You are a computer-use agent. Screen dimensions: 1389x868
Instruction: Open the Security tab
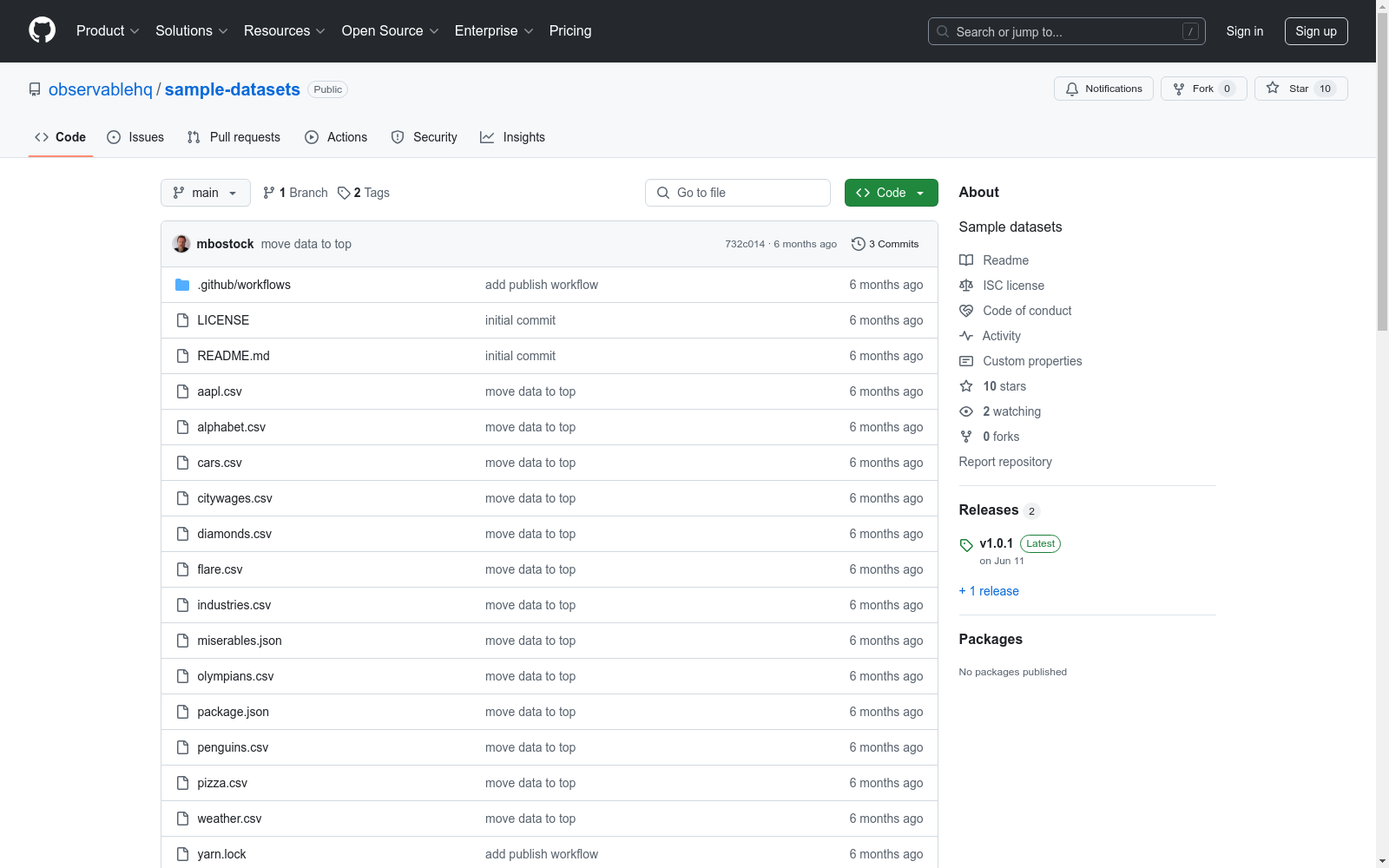tap(425, 137)
